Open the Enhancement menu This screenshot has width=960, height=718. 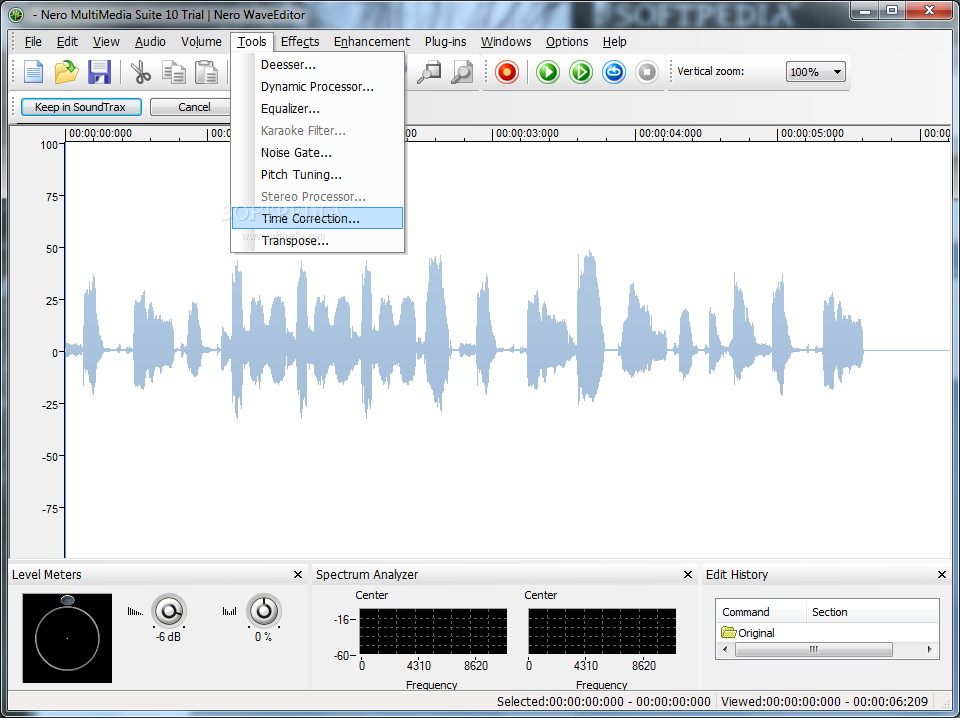pyautogui.click(x=372, y=42)
